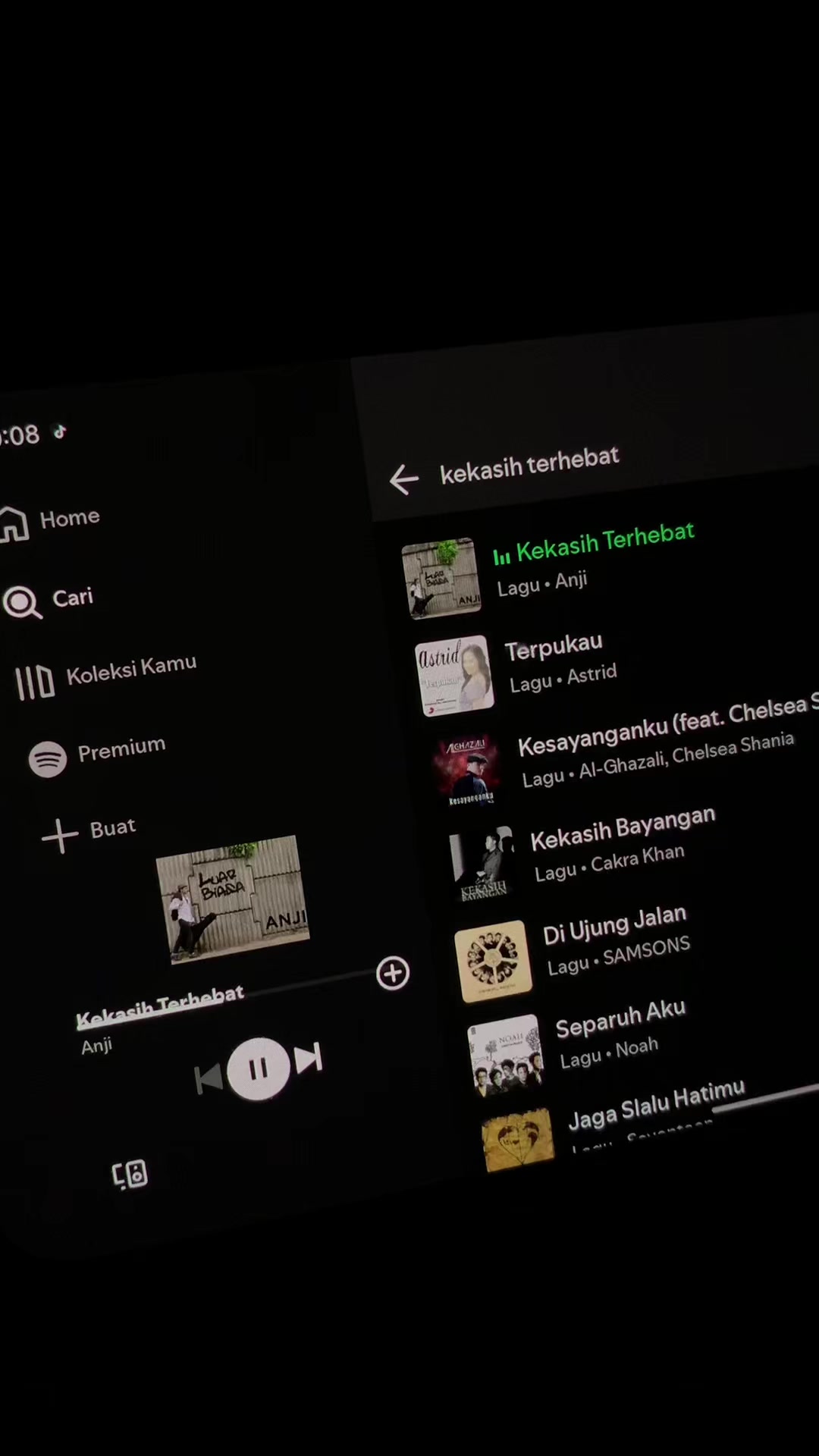The width and height of the screenshot is (819, 1456).
Task: Select the Cari menu label
Action: coord(73,598)
